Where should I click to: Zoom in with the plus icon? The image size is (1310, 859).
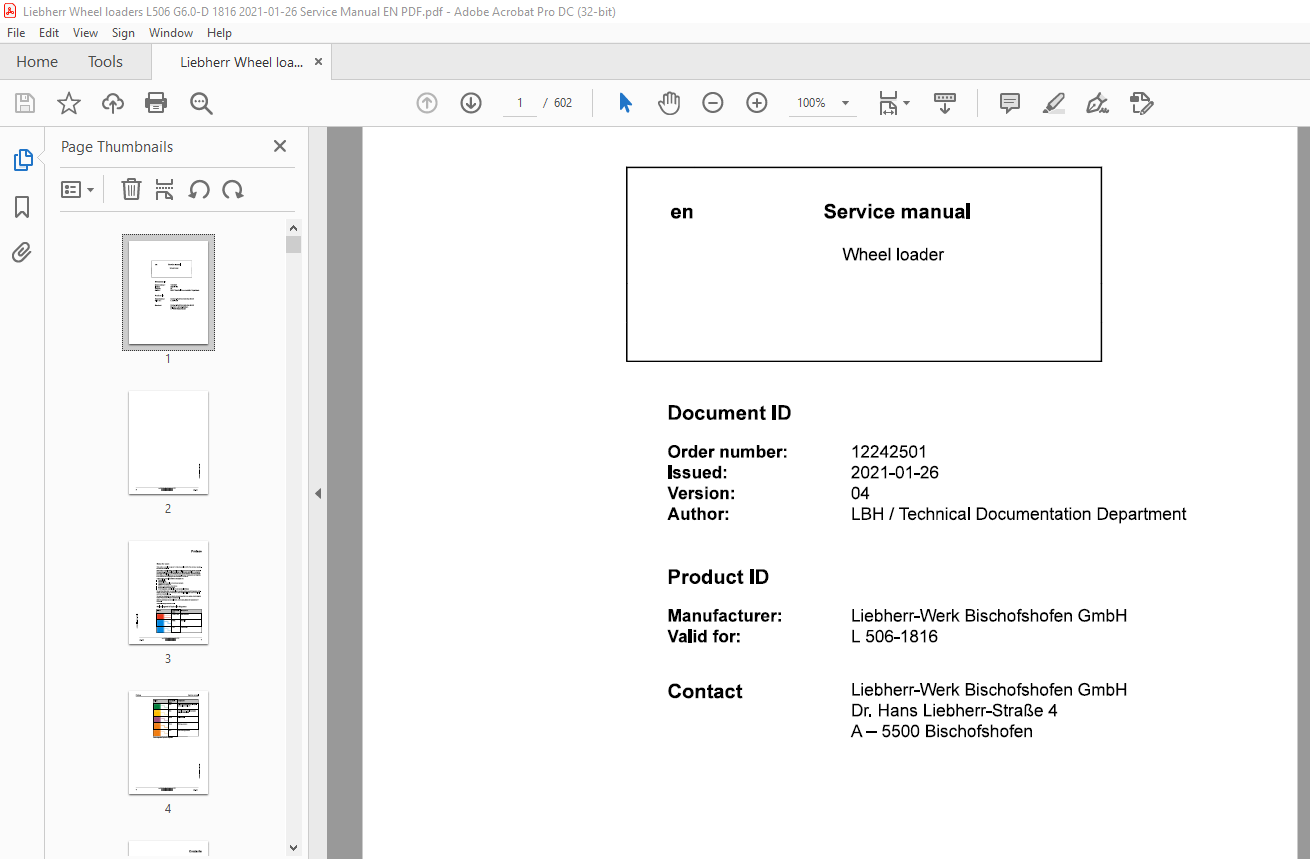(x=757, y=103)
